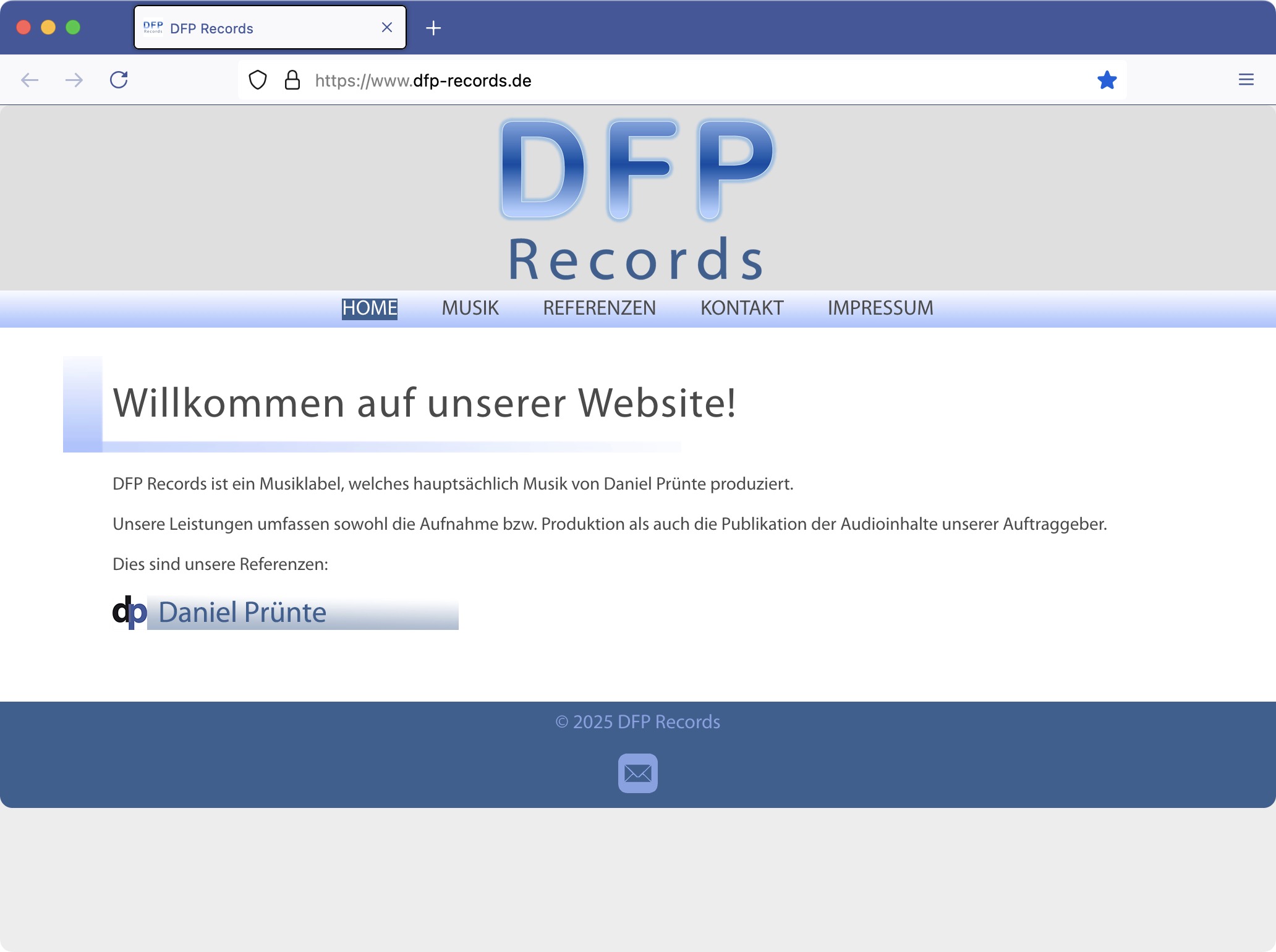Click the paragraph starting 'DFP Records ist ein Musiklabel'

coord(453,484)
